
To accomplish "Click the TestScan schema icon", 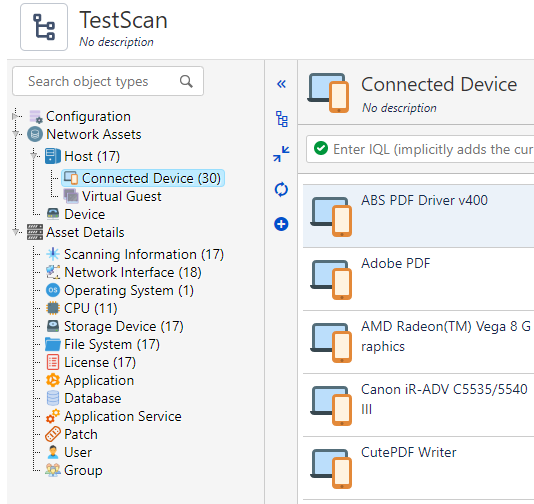I will click(x=44, y=27).
